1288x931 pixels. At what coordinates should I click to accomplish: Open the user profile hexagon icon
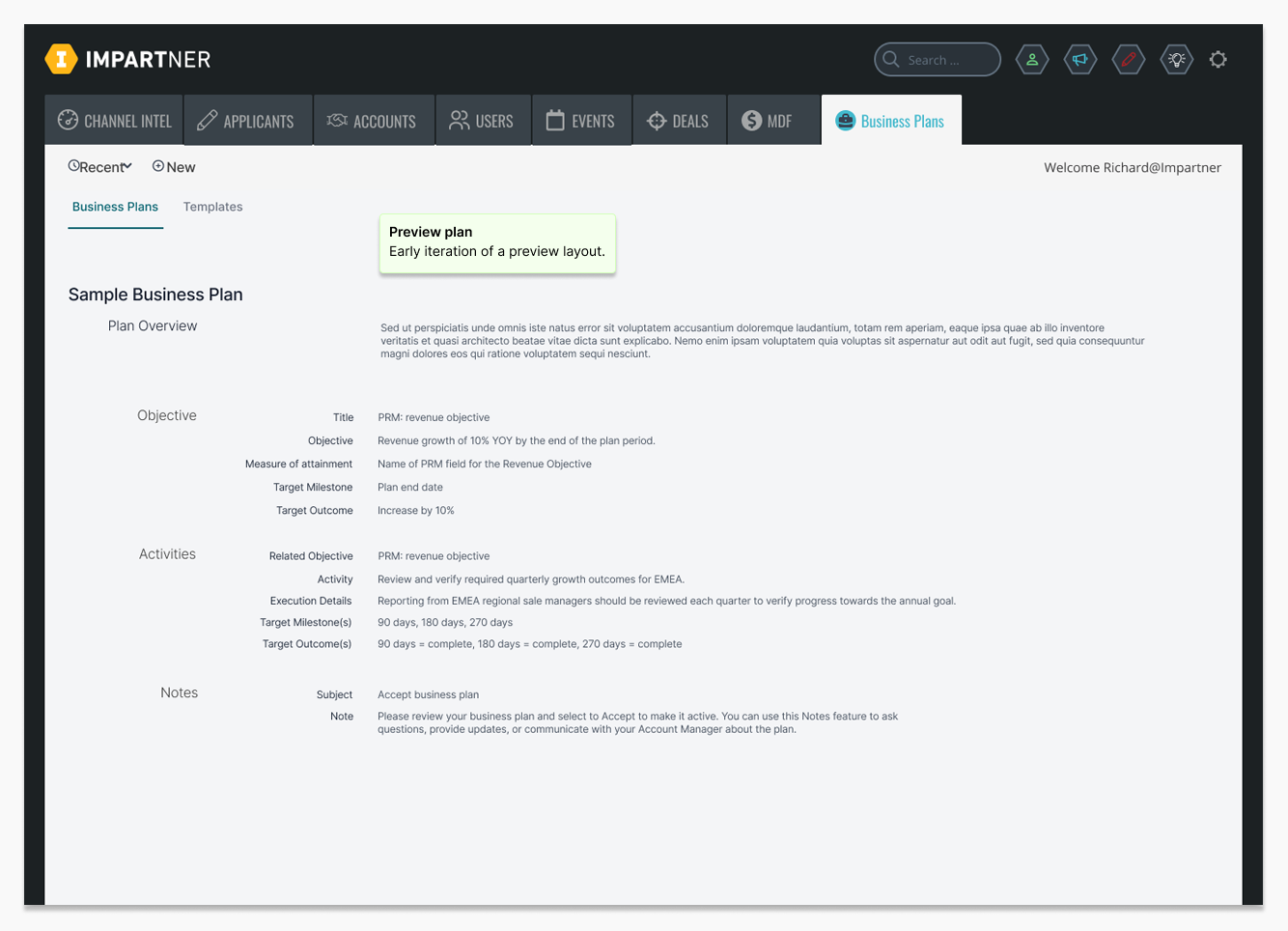coord(1032,60)
